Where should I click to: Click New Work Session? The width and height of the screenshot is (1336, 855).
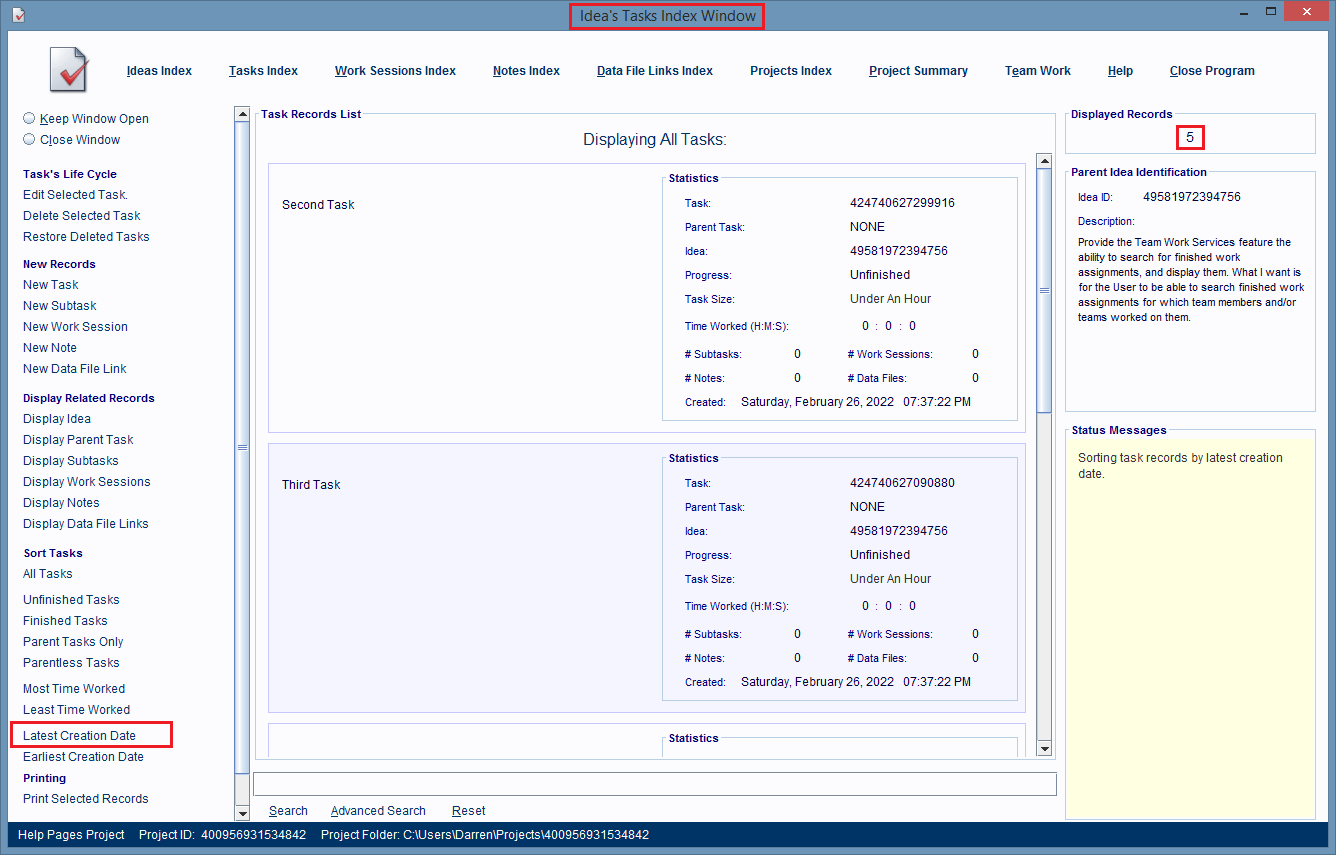point(75,327)
